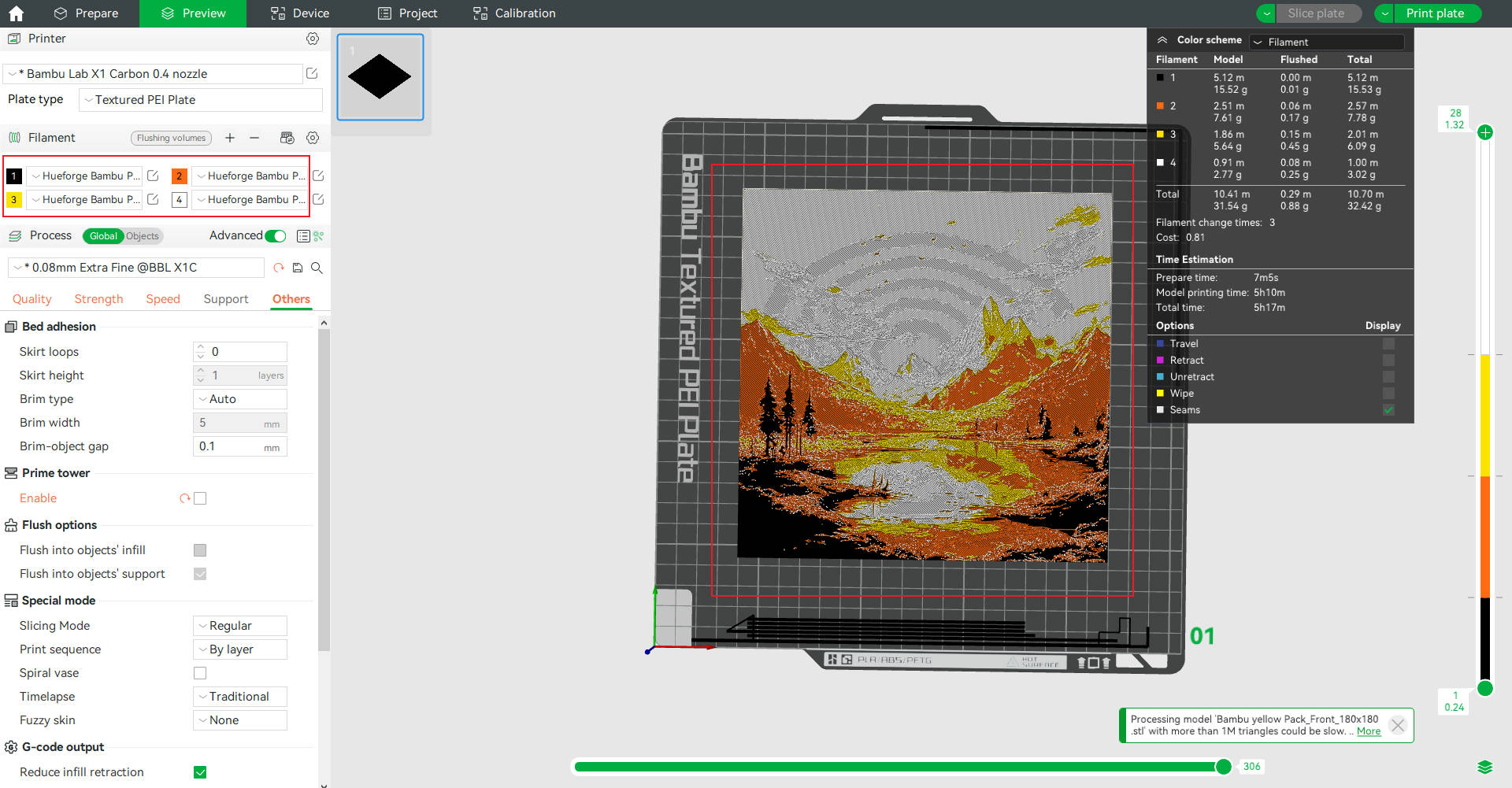Reset the Prime tower Enable setting
Screen dimensions: 1512x788
[x=185, y=498]
